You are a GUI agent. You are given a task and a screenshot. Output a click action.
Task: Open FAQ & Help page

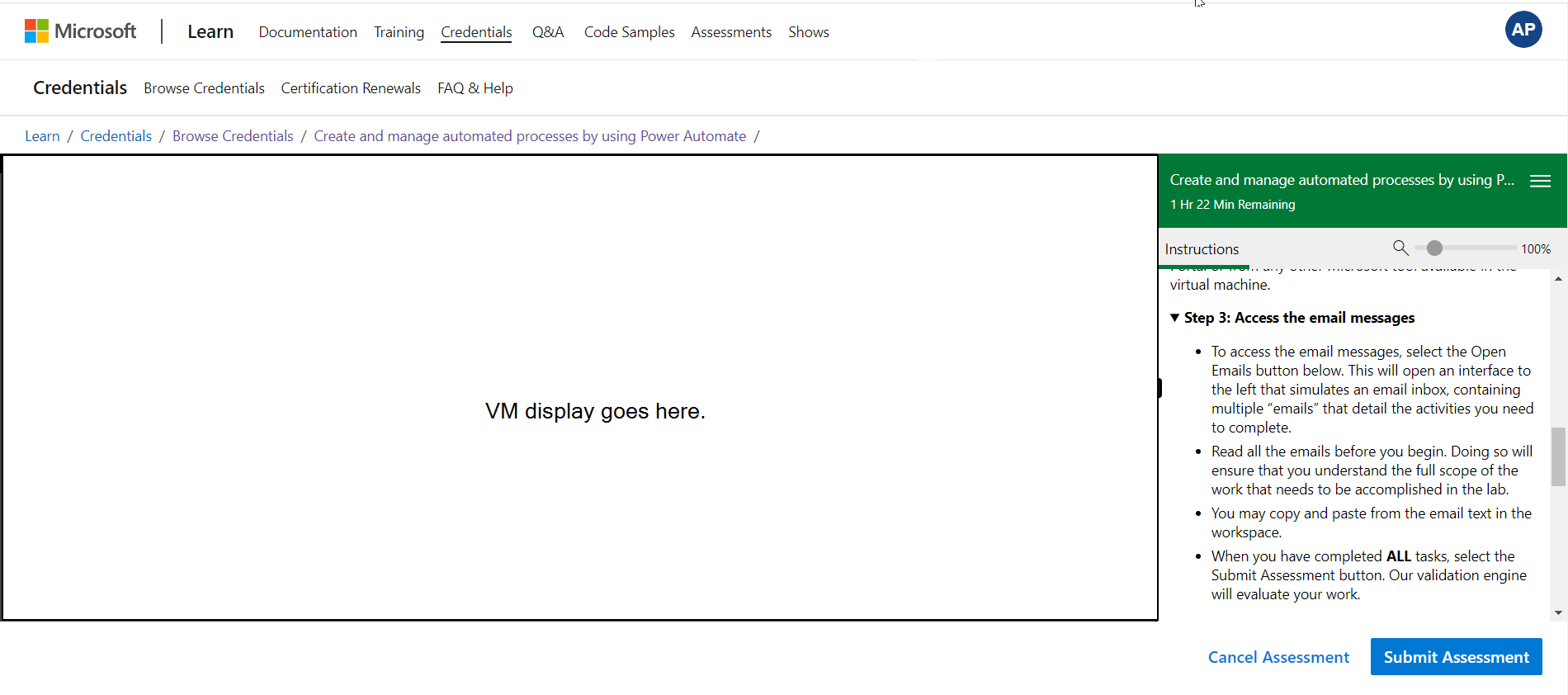(475, 88)
